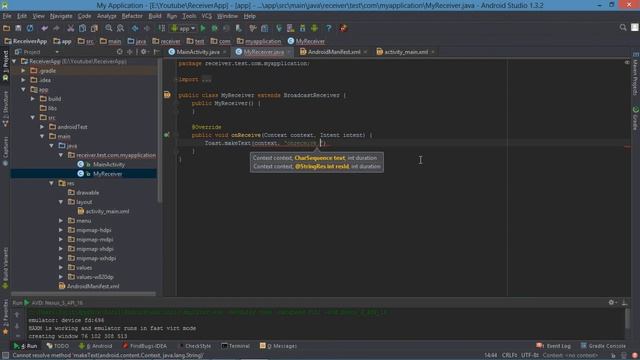Open the app run configuration dropdown
The height and width of the screenshot is (360, 640).
(184, 28)
